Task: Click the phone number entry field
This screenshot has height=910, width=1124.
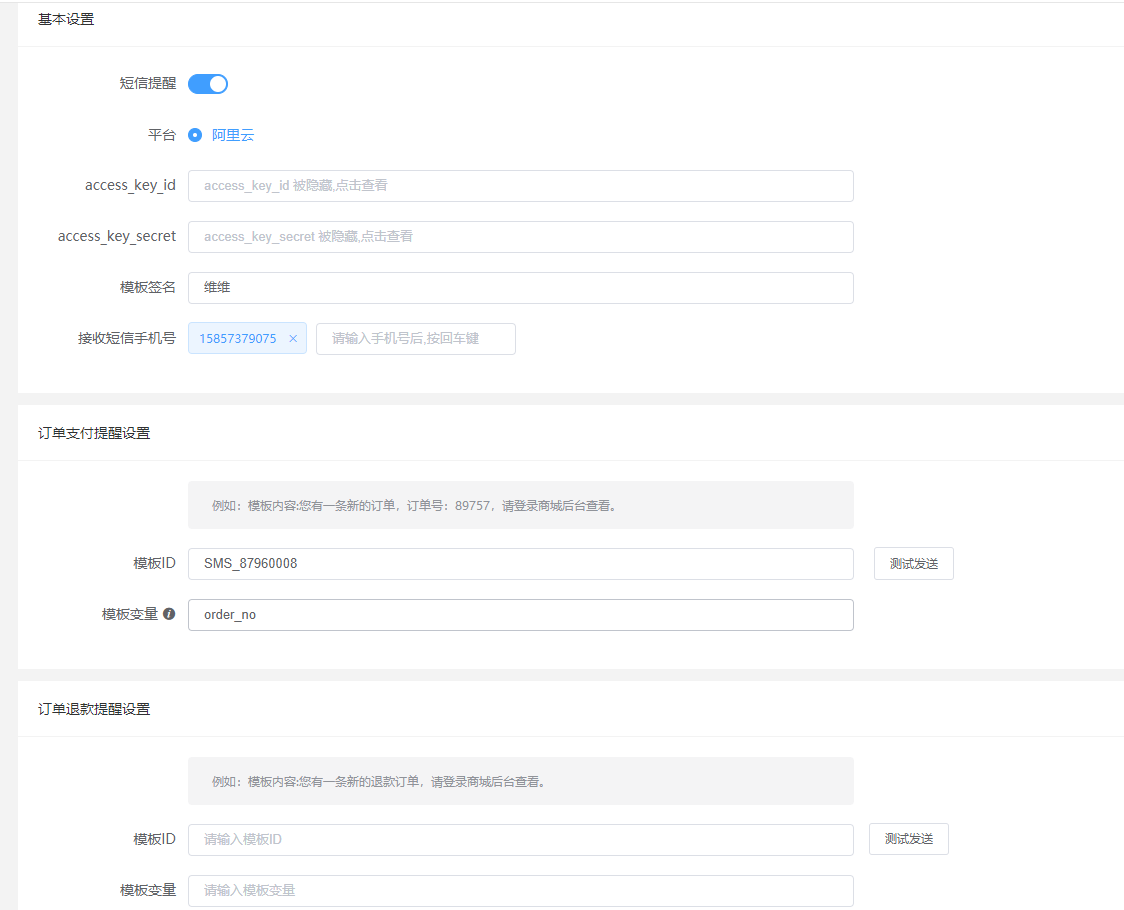Action: click(x=416, y=339)
